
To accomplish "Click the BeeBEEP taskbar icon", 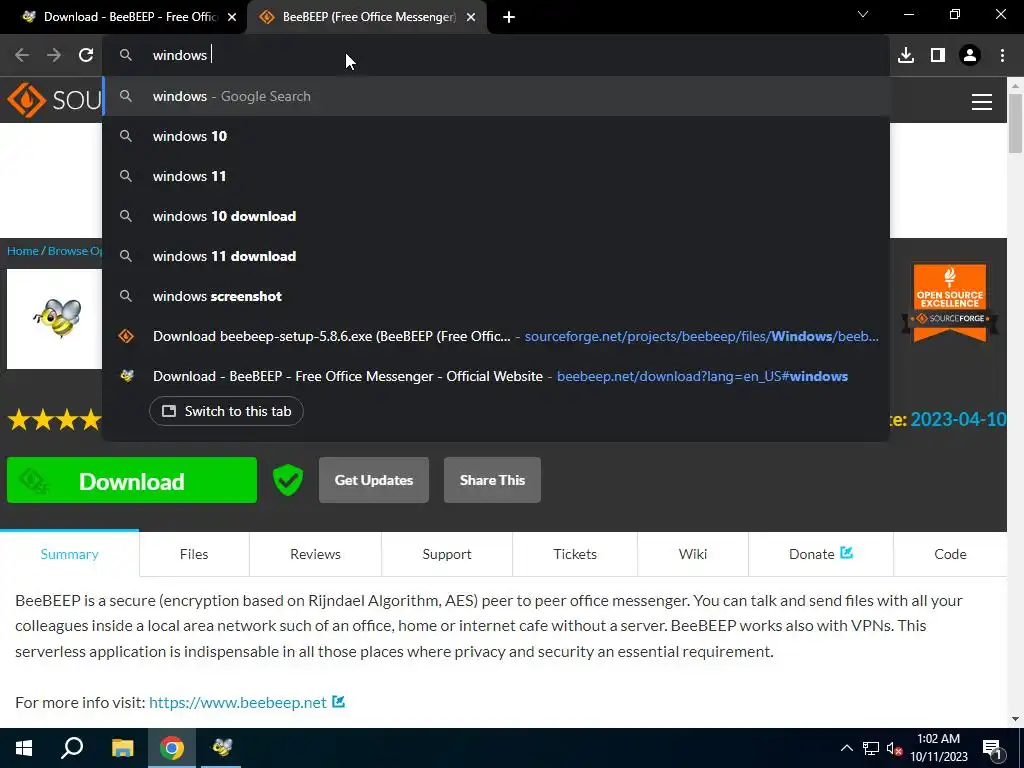I will 222,748.
